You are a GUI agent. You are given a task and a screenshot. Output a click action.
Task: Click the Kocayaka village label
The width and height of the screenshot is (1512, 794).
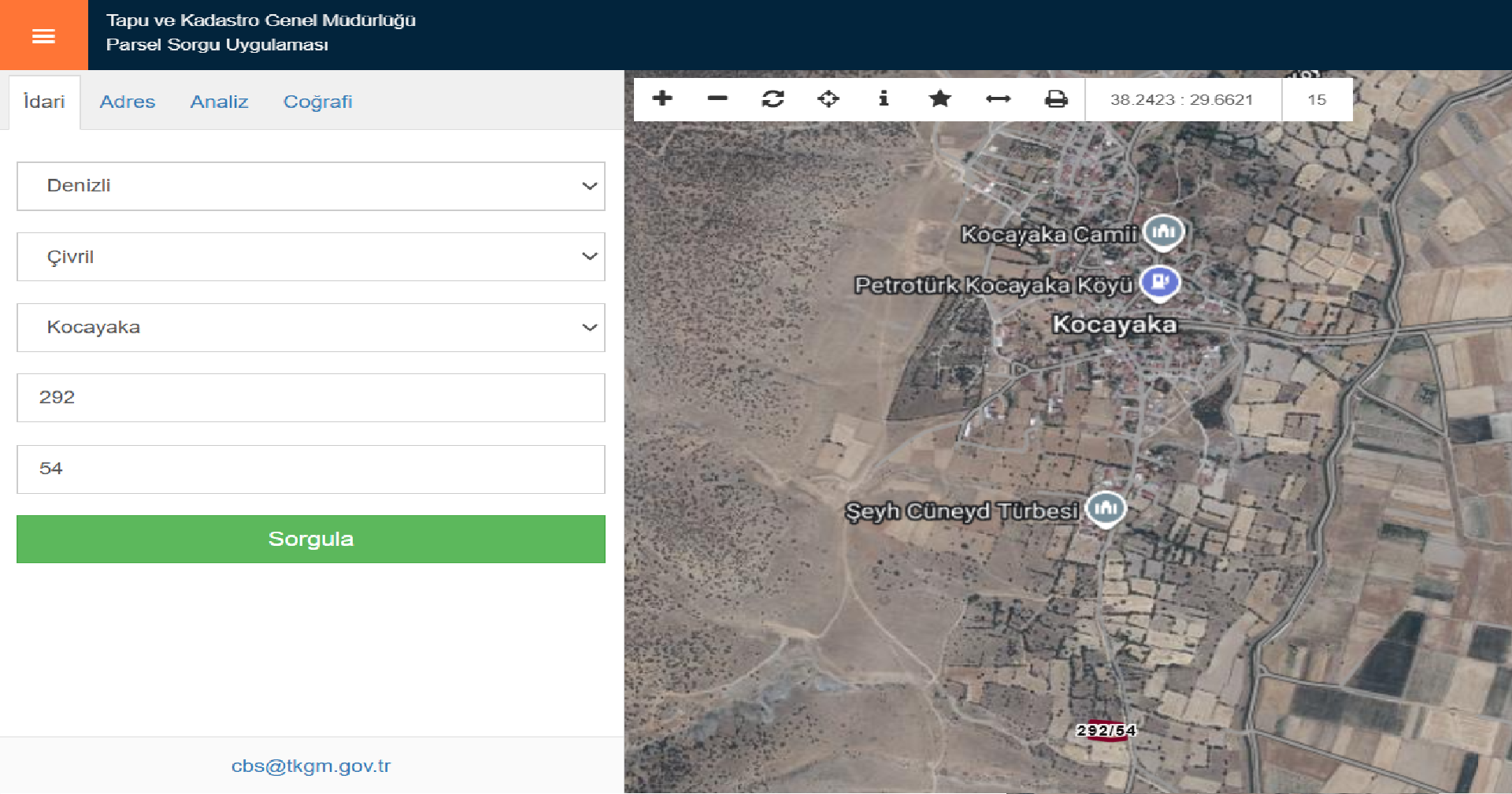[1114, 324]
